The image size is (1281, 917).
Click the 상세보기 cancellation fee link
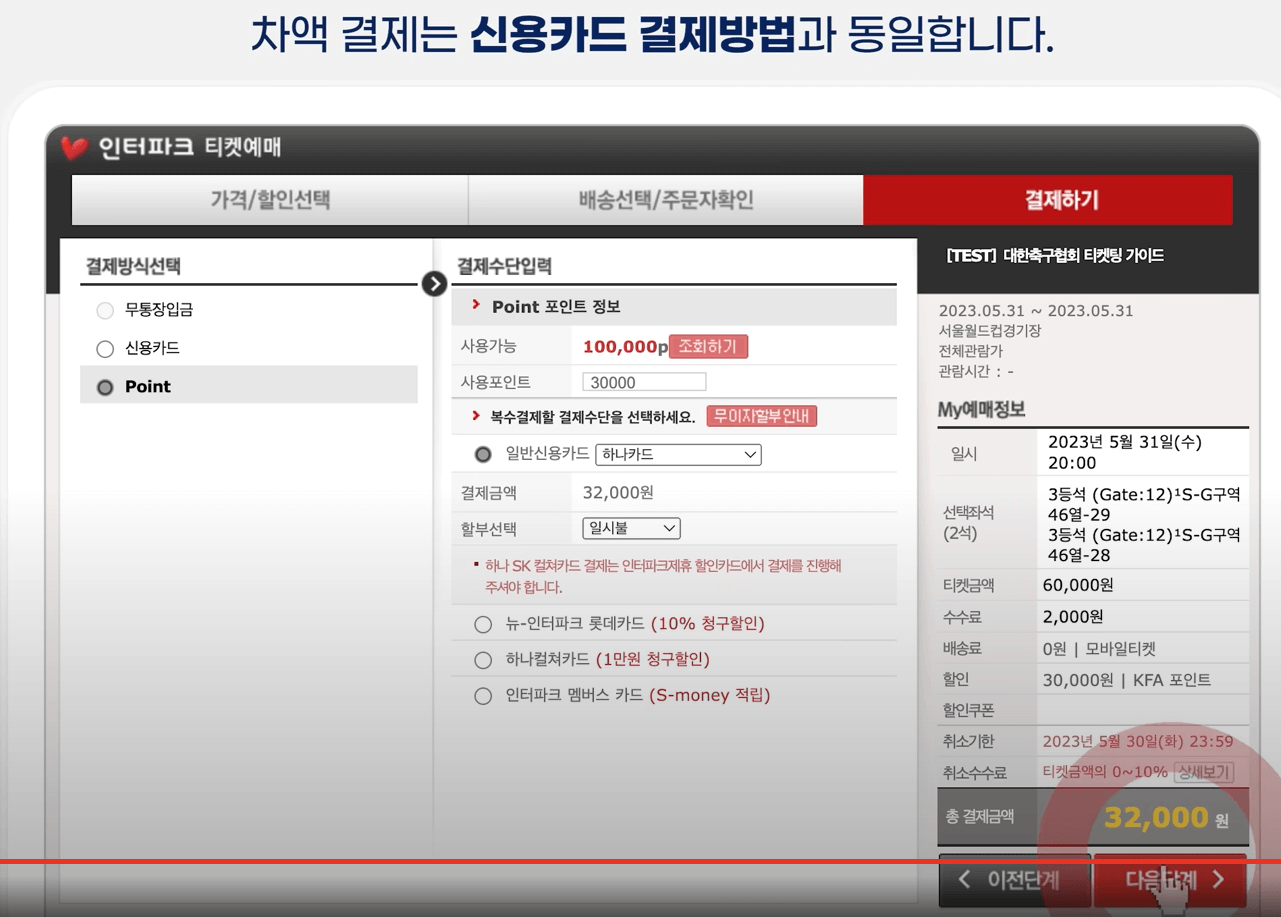pos(1201,771)
